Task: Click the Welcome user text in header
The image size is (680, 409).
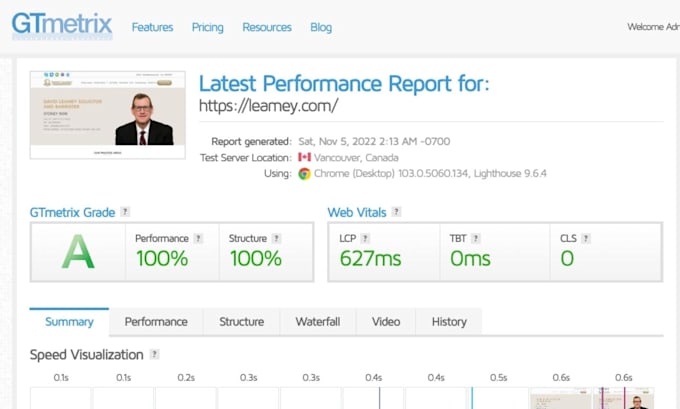Action: pyautogui.click(x=654, y=27)
